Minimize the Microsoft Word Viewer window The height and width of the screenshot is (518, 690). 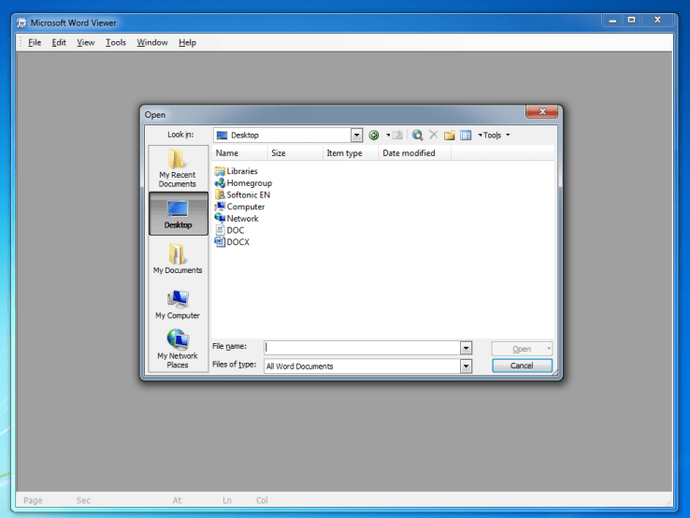pyautogui.click(x=613, y=20)
